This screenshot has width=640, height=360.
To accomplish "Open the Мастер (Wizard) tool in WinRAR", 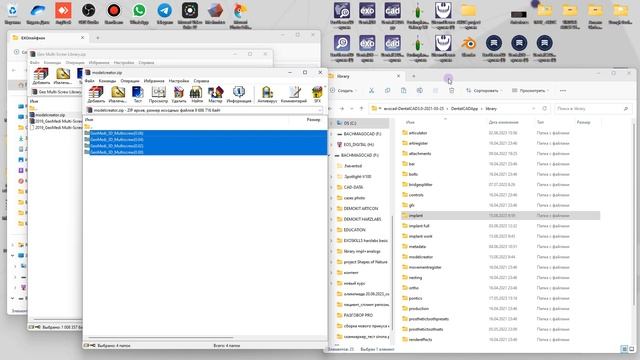I will (216, 94).
